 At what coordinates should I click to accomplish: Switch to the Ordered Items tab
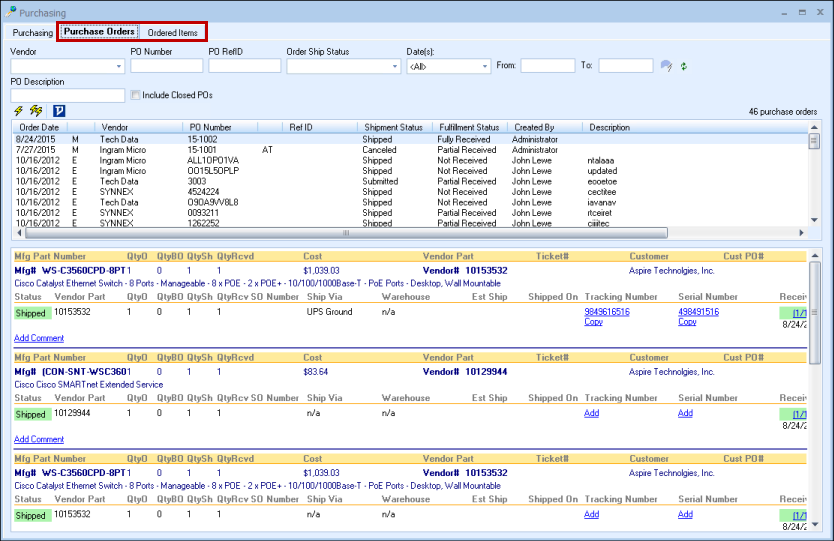point(172,33)
